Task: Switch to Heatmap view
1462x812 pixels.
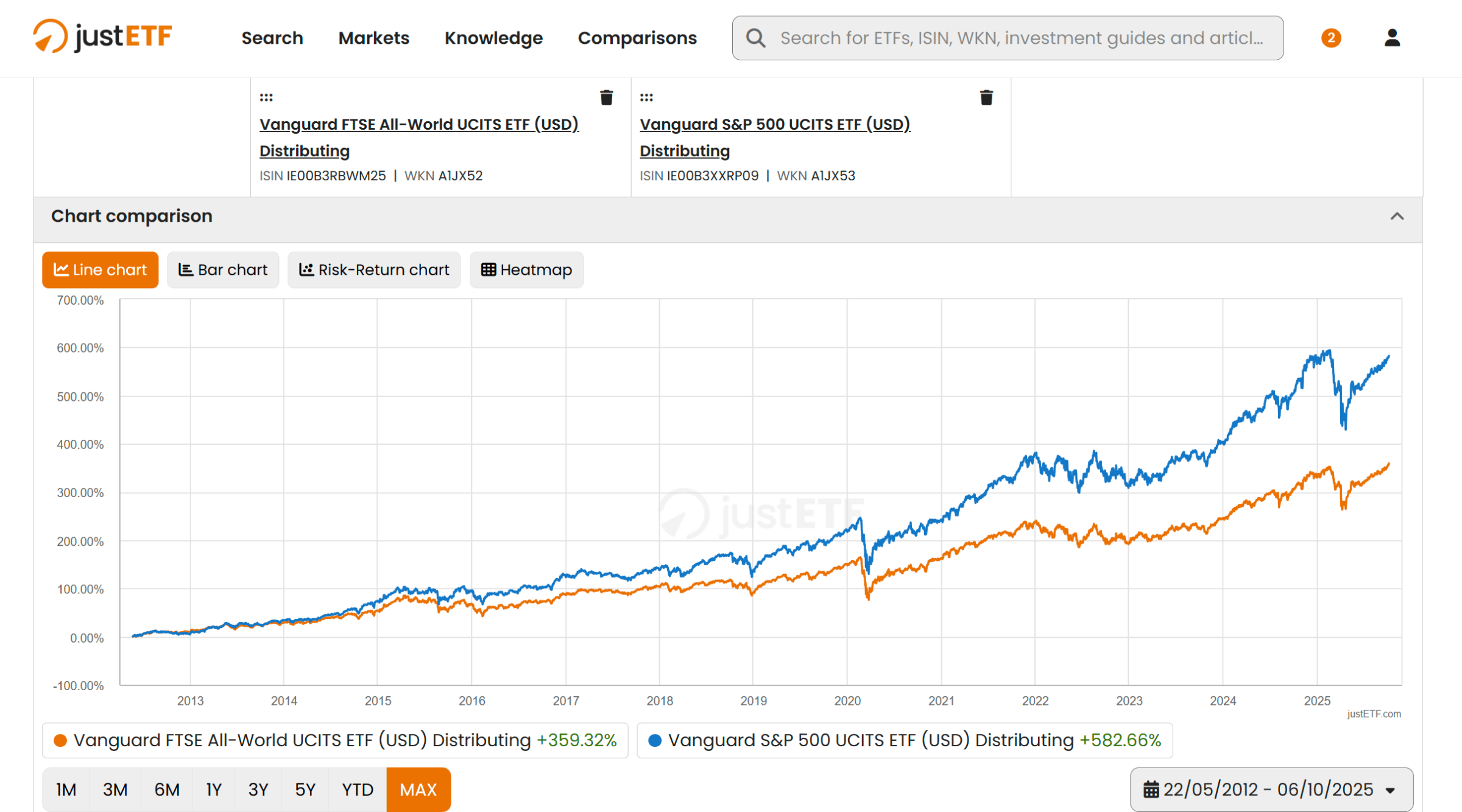Action: tap(526, 270)
